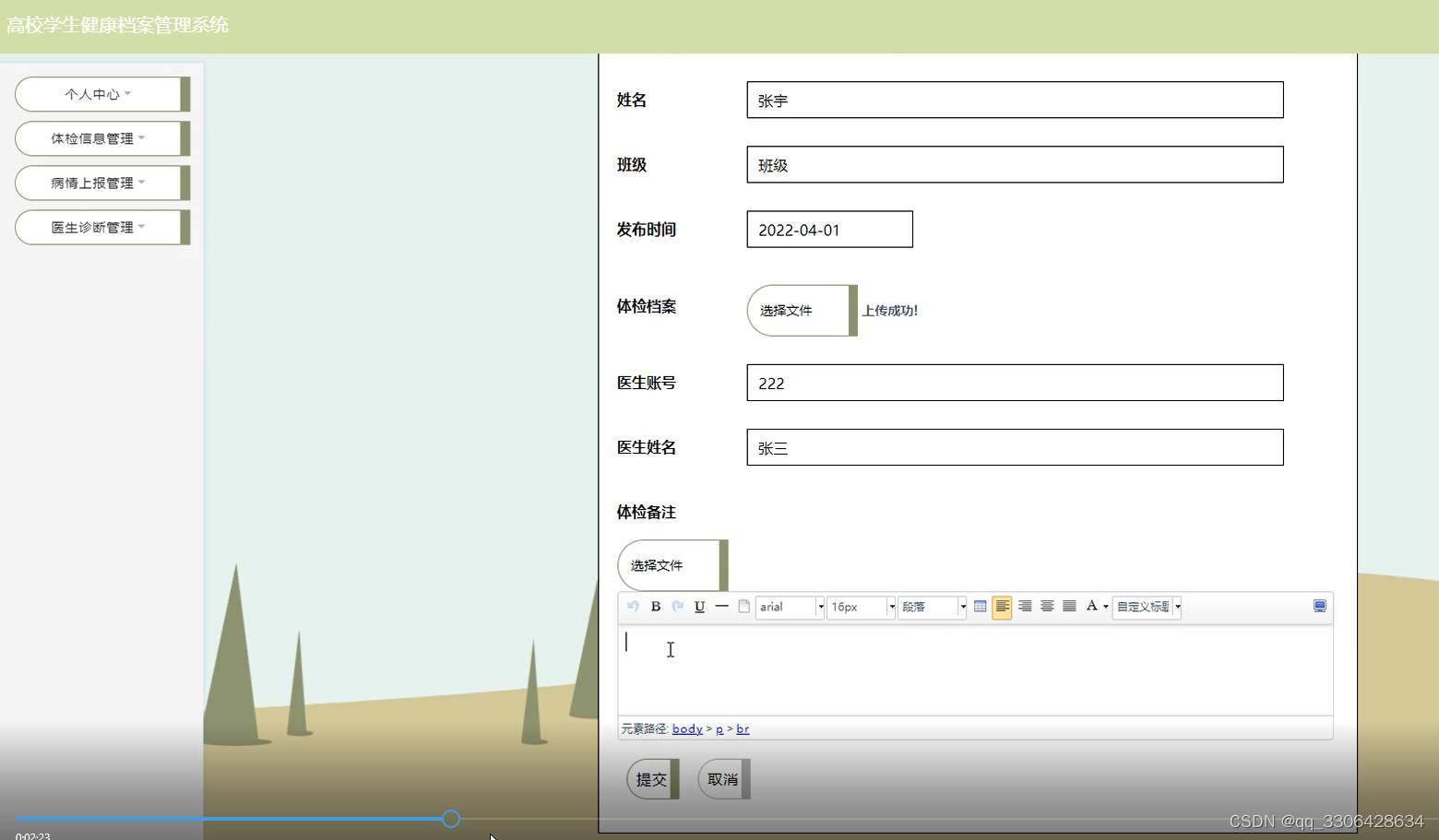This screenshot has height=840, width=1439.
Task: Click the clear document page icon
Action: point(744,607)
